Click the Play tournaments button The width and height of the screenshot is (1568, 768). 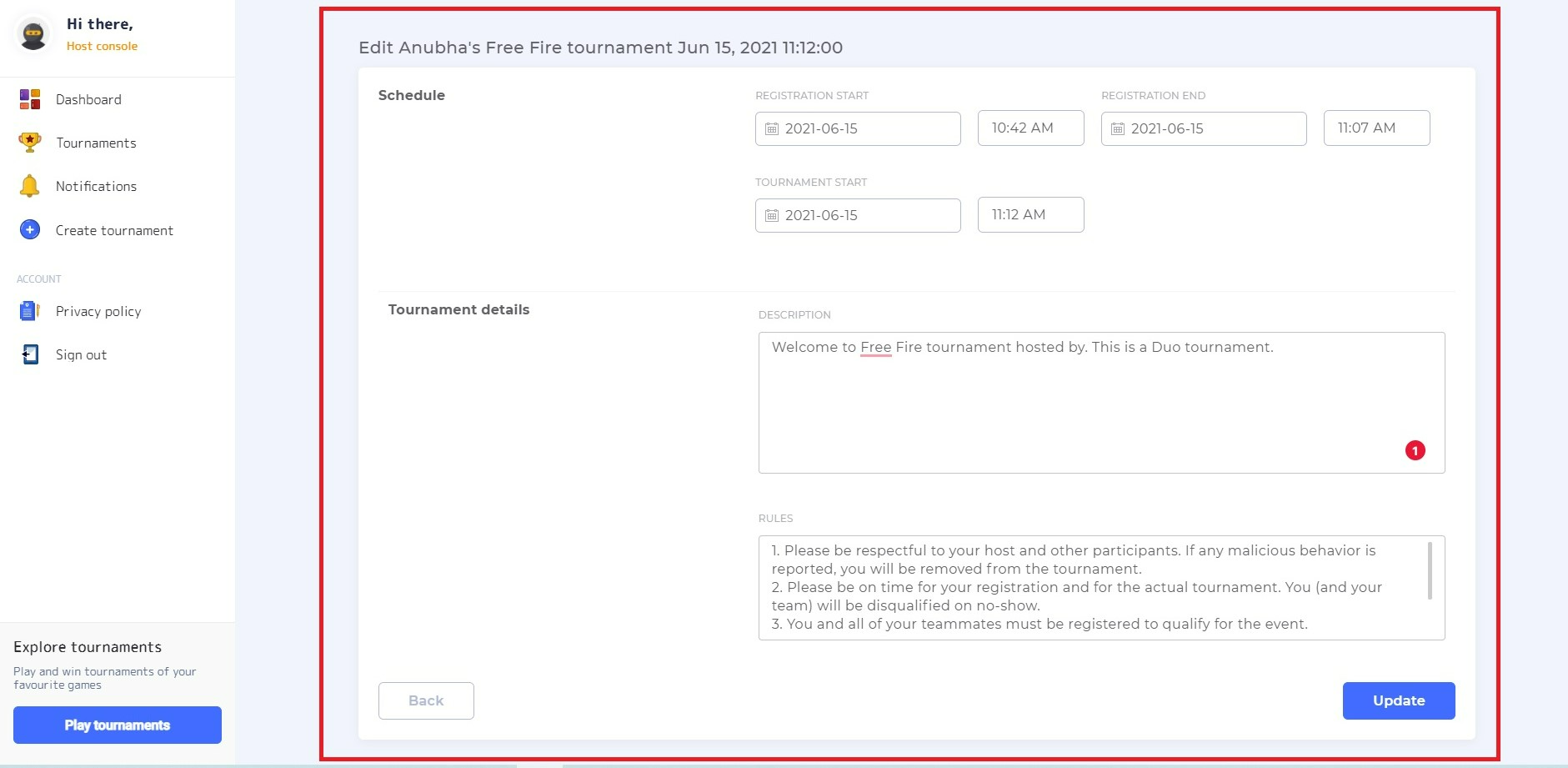[x=118, y=725]
